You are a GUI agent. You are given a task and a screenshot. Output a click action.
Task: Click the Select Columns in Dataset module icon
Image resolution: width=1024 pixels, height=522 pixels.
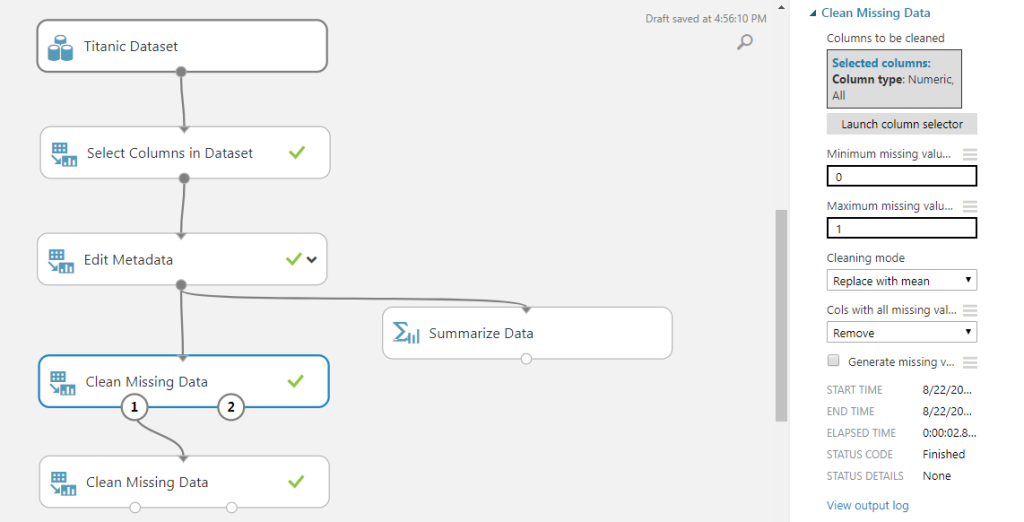click(x=63, y=154)
